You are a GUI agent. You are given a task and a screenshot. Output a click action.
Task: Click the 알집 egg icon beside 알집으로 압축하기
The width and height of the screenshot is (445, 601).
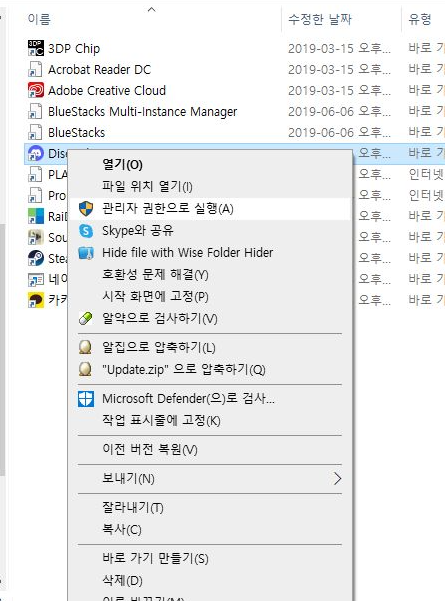tap(85, 347)
